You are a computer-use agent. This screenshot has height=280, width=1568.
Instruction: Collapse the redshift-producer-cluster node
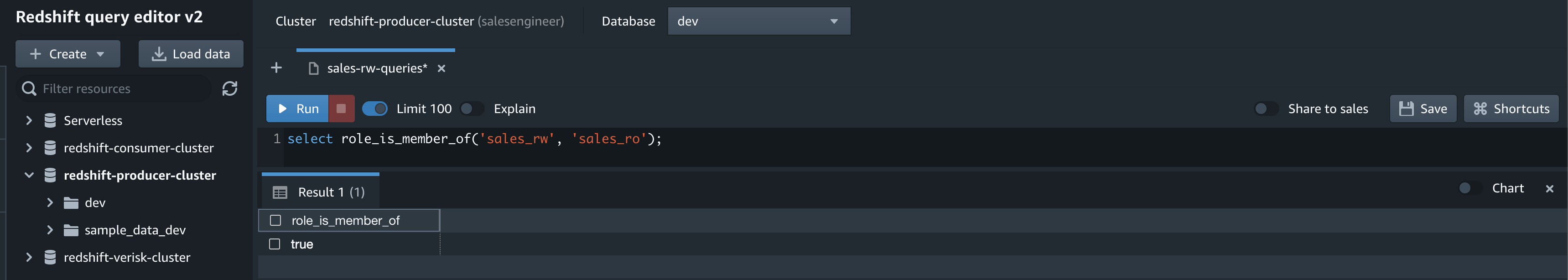point(29,175)
